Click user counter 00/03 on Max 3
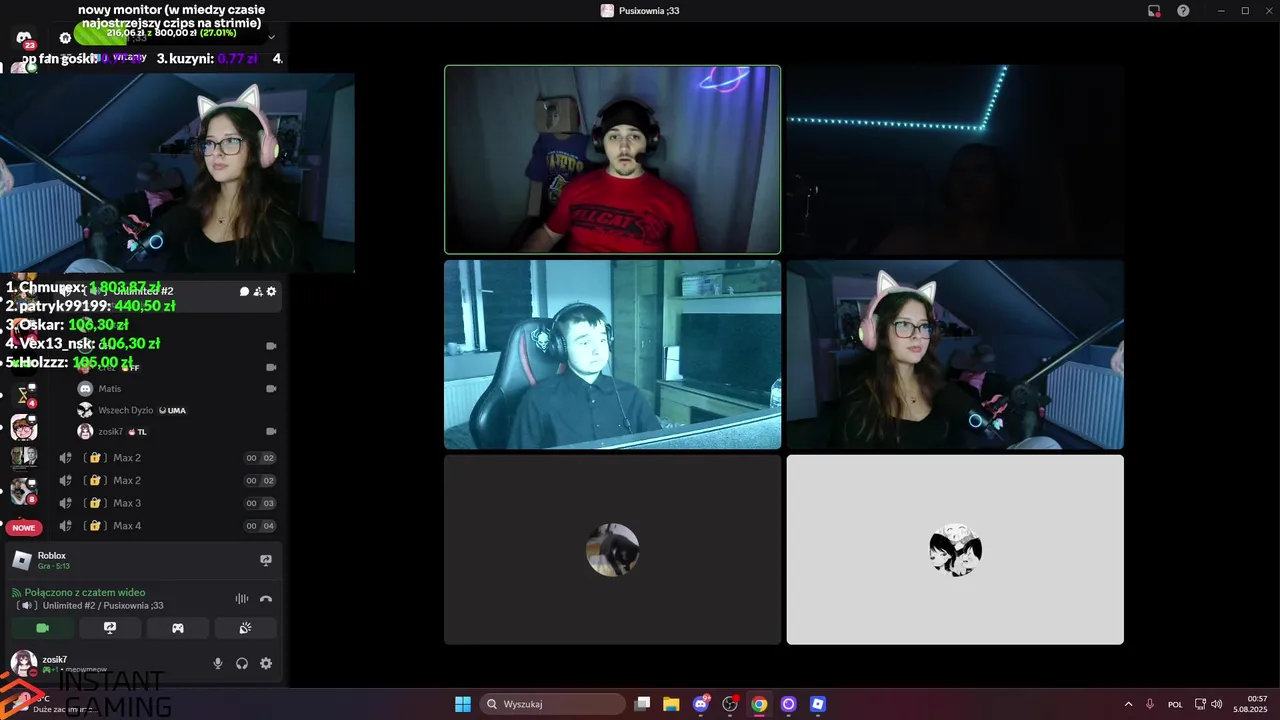The width and height of the screenshot is (1280, 720). pos(260,503)
